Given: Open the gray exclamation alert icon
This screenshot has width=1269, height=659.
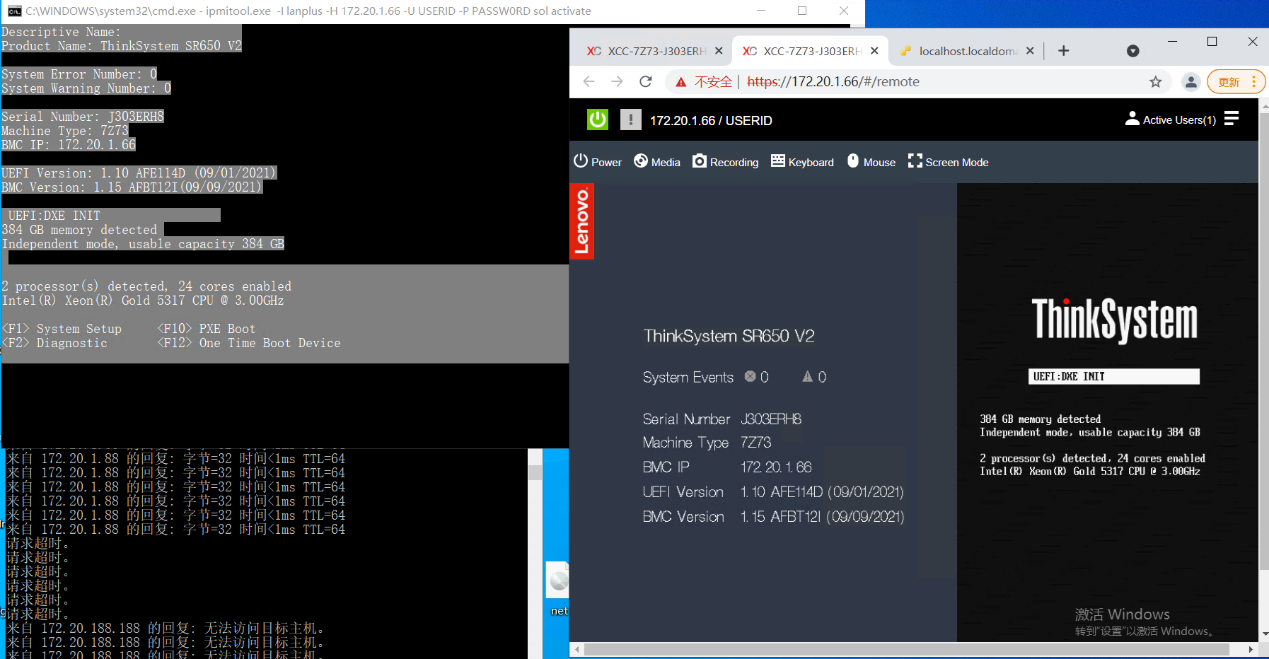Looking at the screenshot, I should point(630,120).
